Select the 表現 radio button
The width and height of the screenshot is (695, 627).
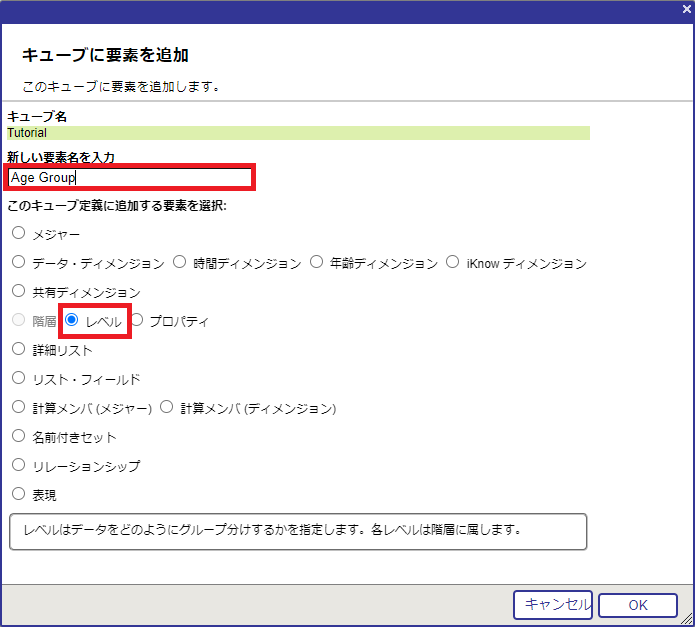click(x=18, y=494)
